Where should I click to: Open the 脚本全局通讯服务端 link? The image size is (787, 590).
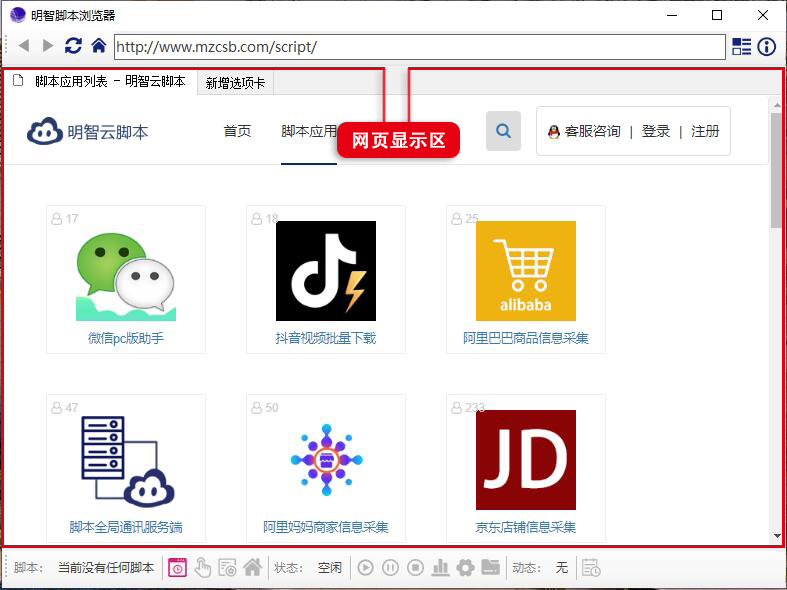tap(126, 527)
